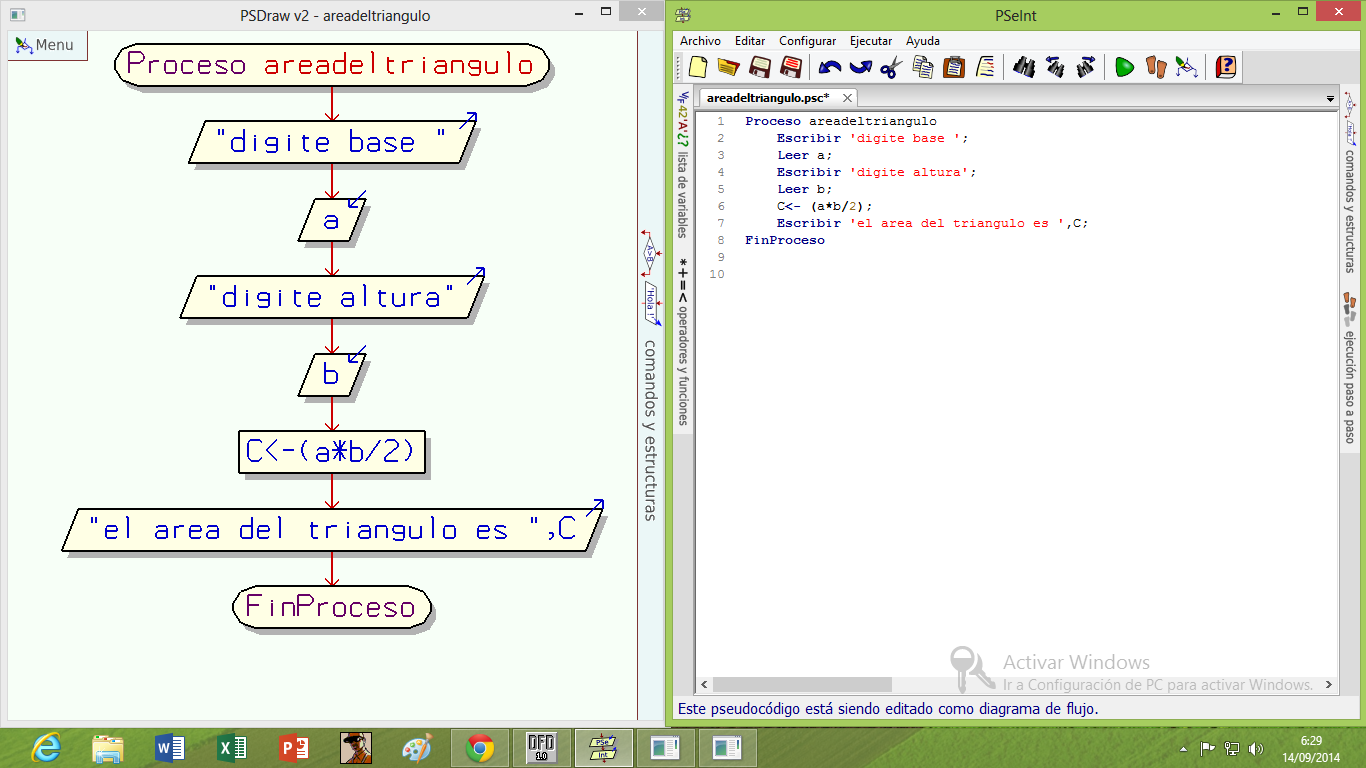Click horizontal scrollbar left arrow in editor
This screenshot has width=1366, height=768.
(x=704, y=685)
